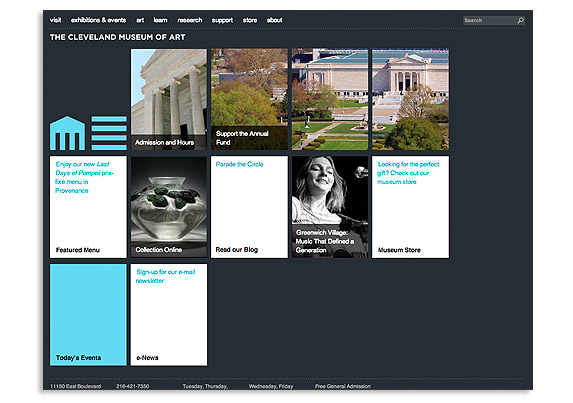Open the learn menu
The width and height of the screenshot is (573, 403).
pyautogui.click(x=160, y=20)
